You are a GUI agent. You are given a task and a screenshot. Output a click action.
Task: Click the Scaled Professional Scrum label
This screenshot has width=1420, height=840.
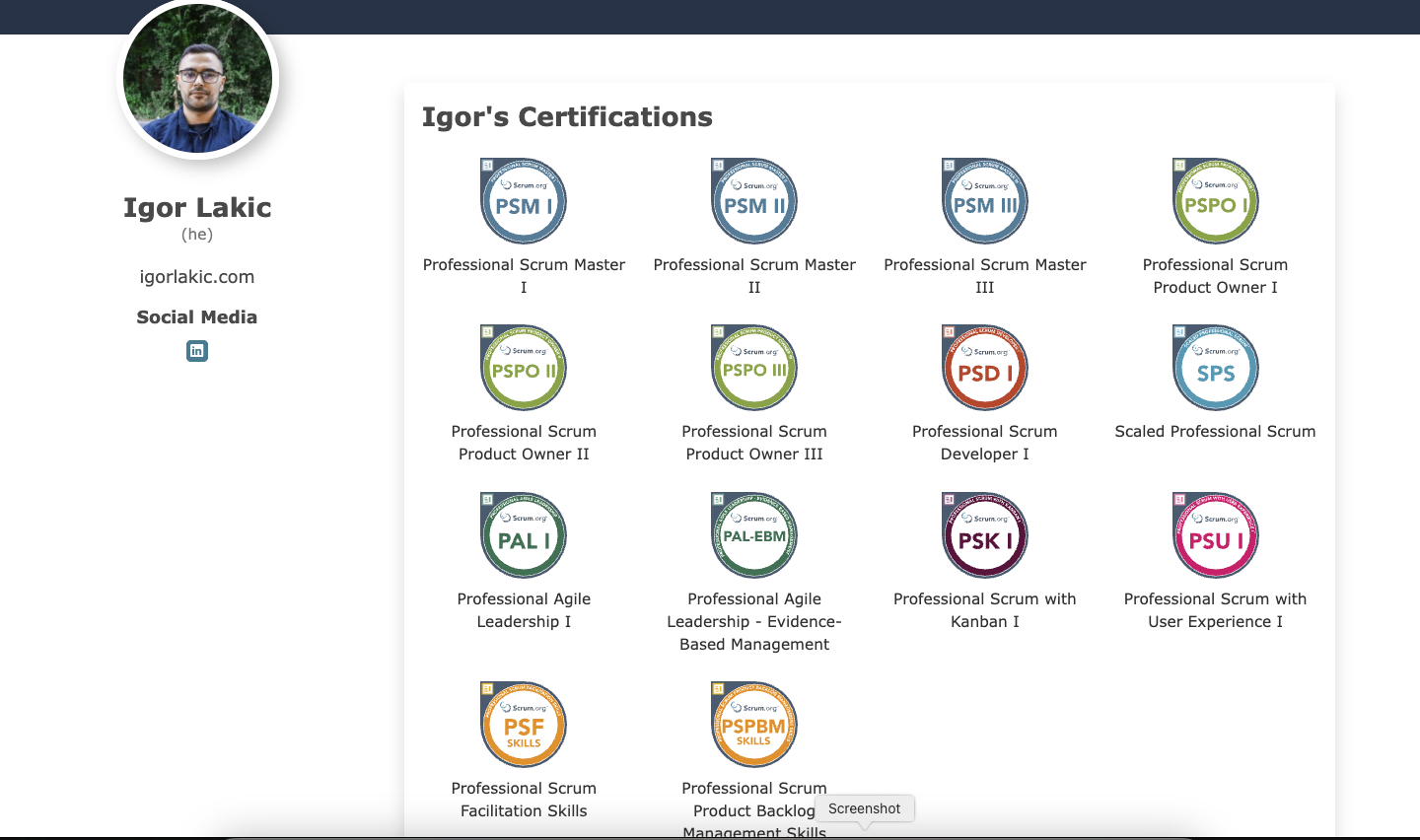pyautogui.click(x=1216, y=432)
